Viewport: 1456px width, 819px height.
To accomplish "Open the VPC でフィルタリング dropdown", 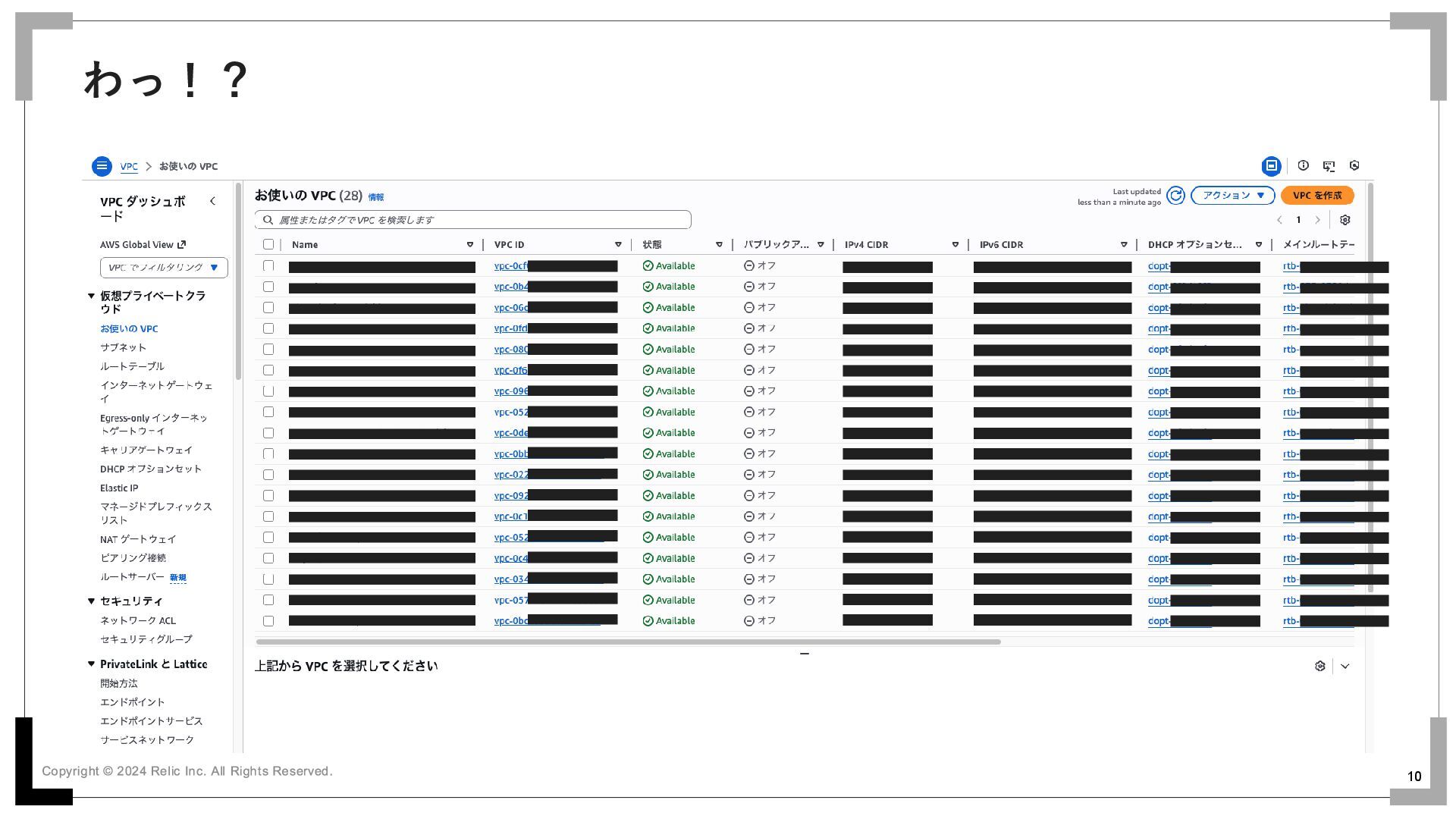I will click(164, 268).
